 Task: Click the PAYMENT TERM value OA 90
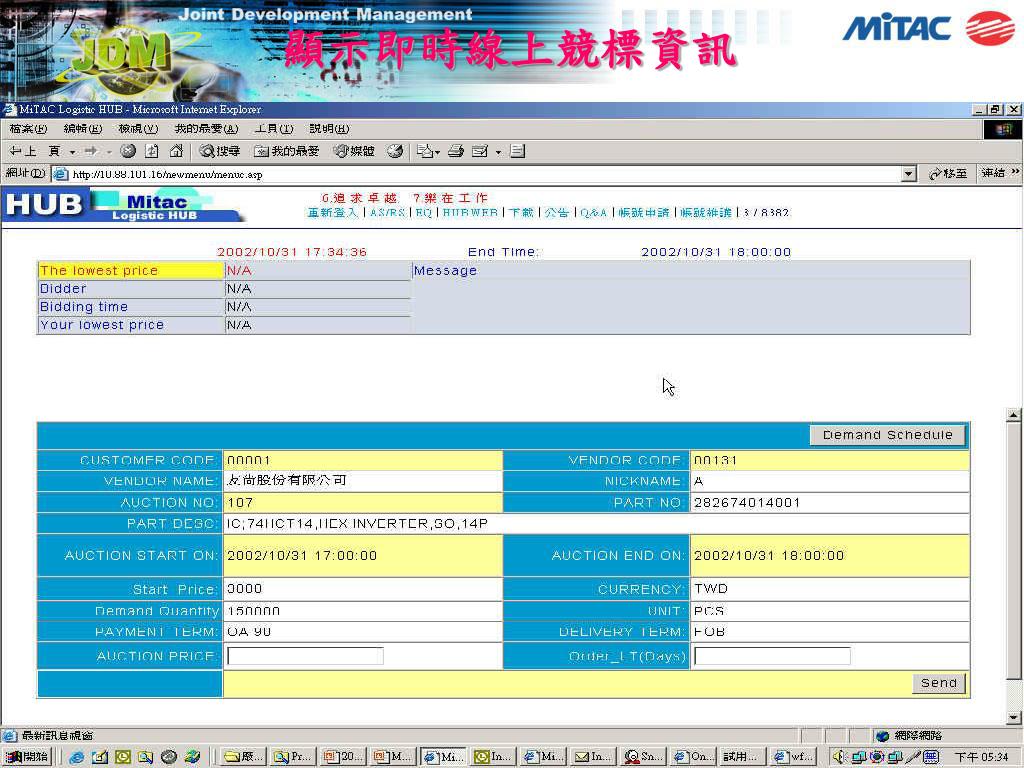click(x=248, y=632)
